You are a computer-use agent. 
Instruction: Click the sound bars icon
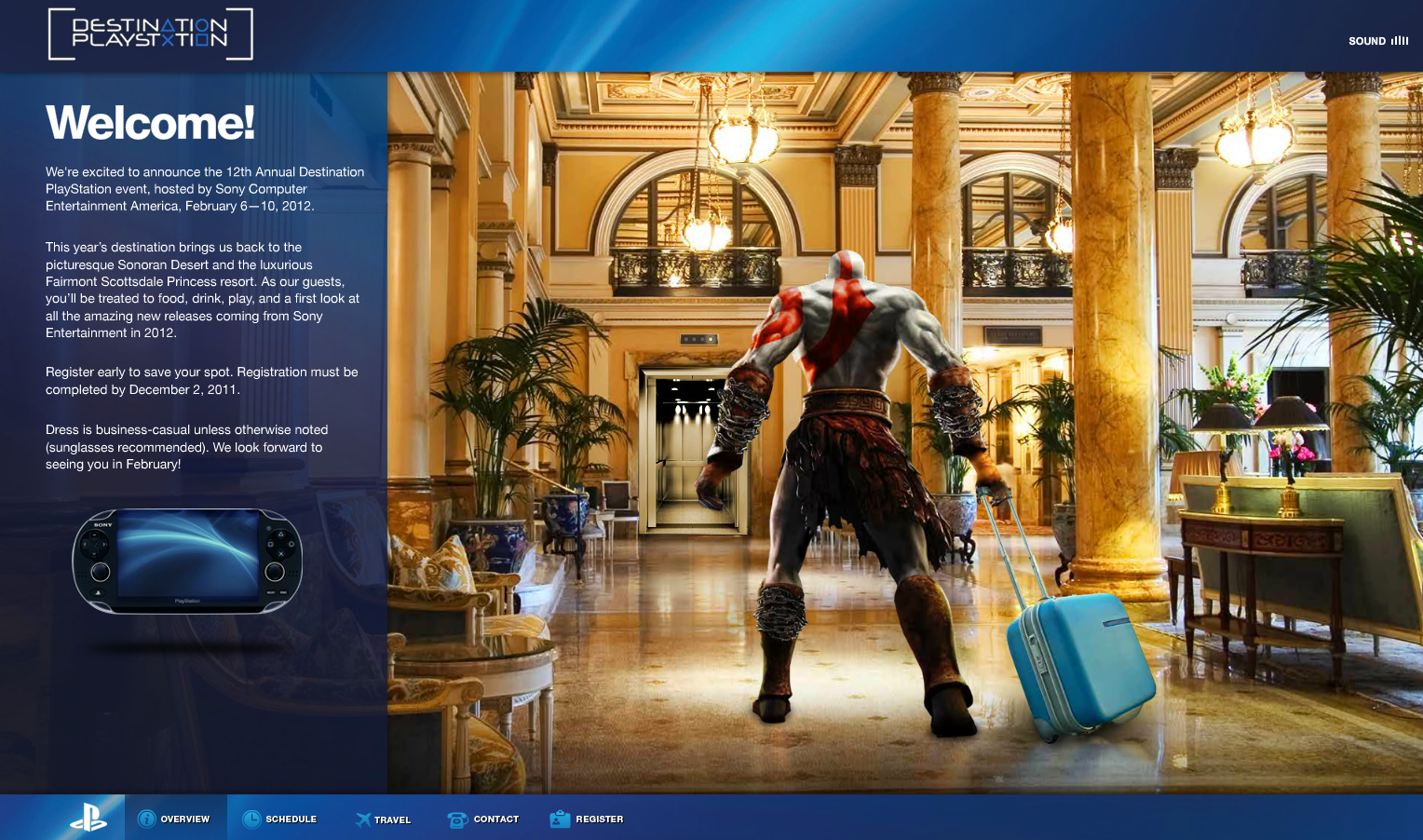click(x=1400, y=41)
